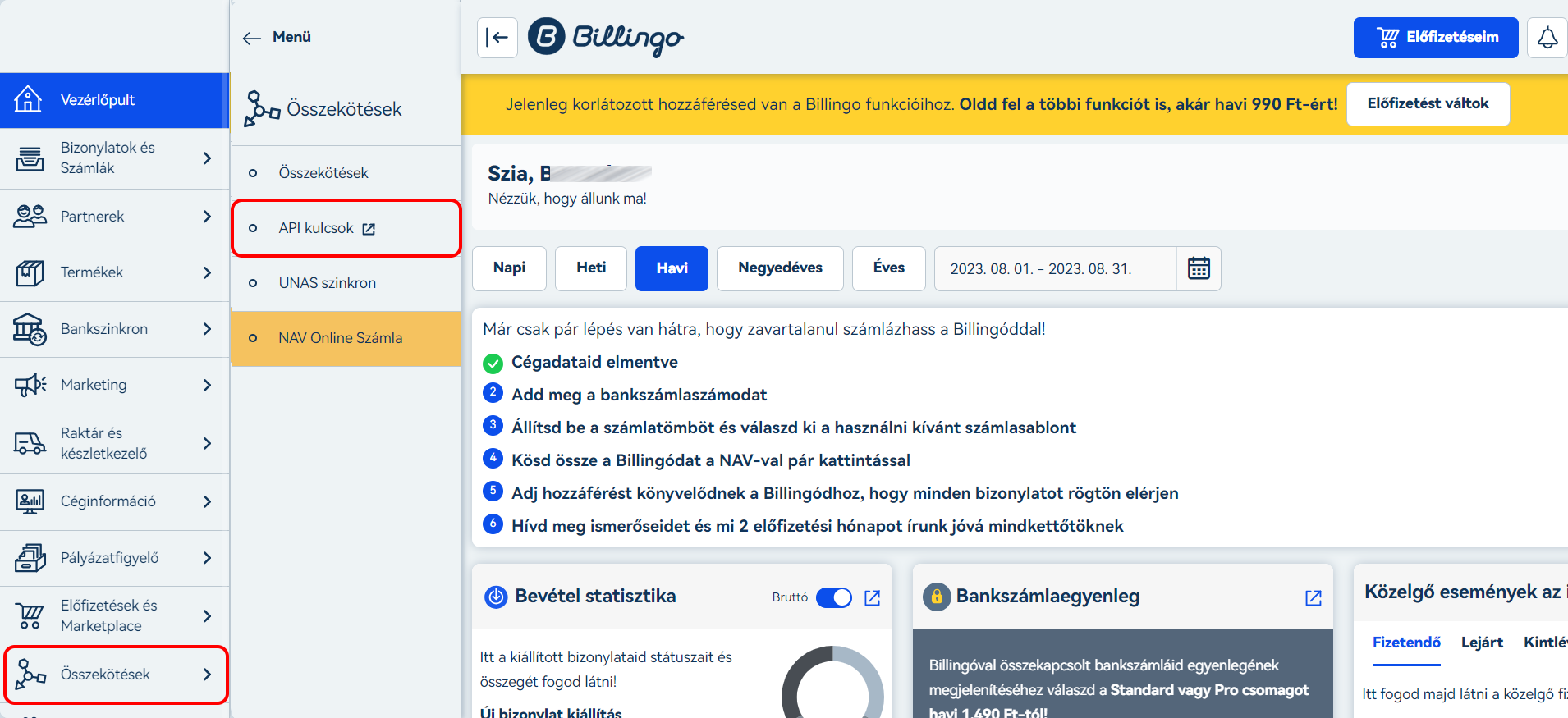This screenshot has width=1568, height=718.
Task: Click the Marketing megaphone icon
Action: 30,385
